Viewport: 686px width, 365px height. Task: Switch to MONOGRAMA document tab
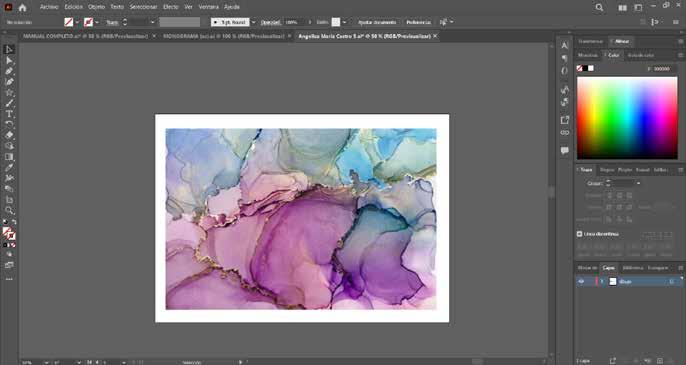(224, 36)
